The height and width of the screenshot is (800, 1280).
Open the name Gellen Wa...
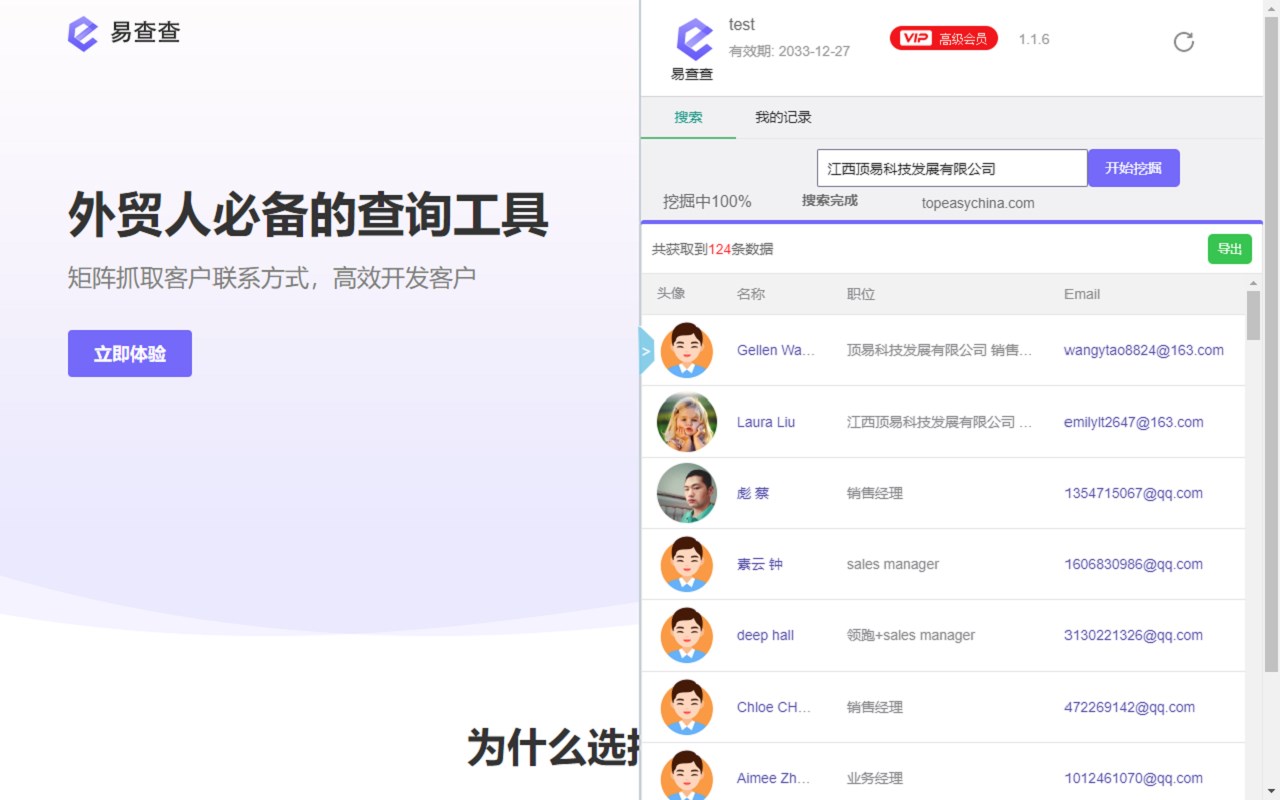point(776,350)
